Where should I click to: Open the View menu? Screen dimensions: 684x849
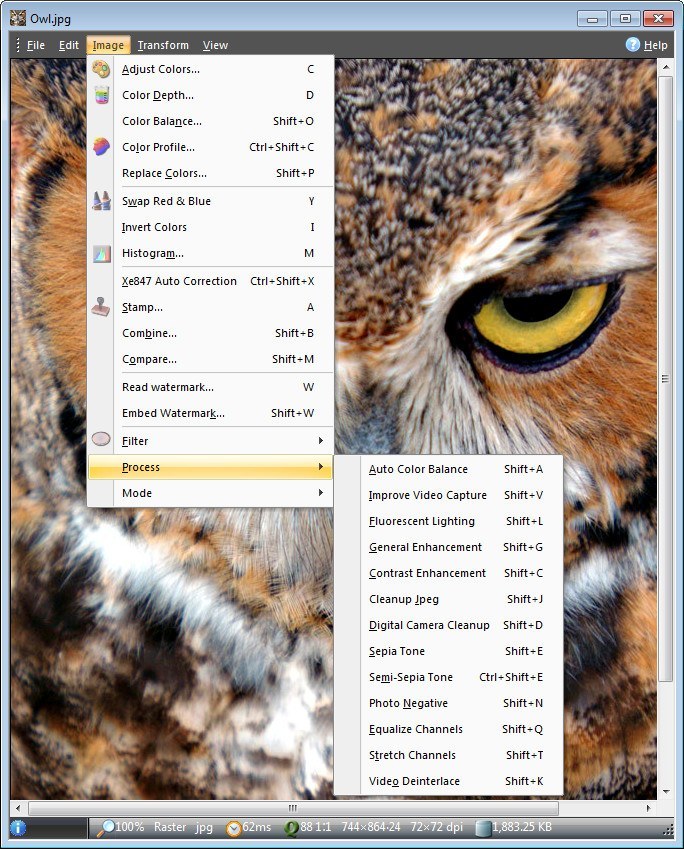tap(215, 45)
